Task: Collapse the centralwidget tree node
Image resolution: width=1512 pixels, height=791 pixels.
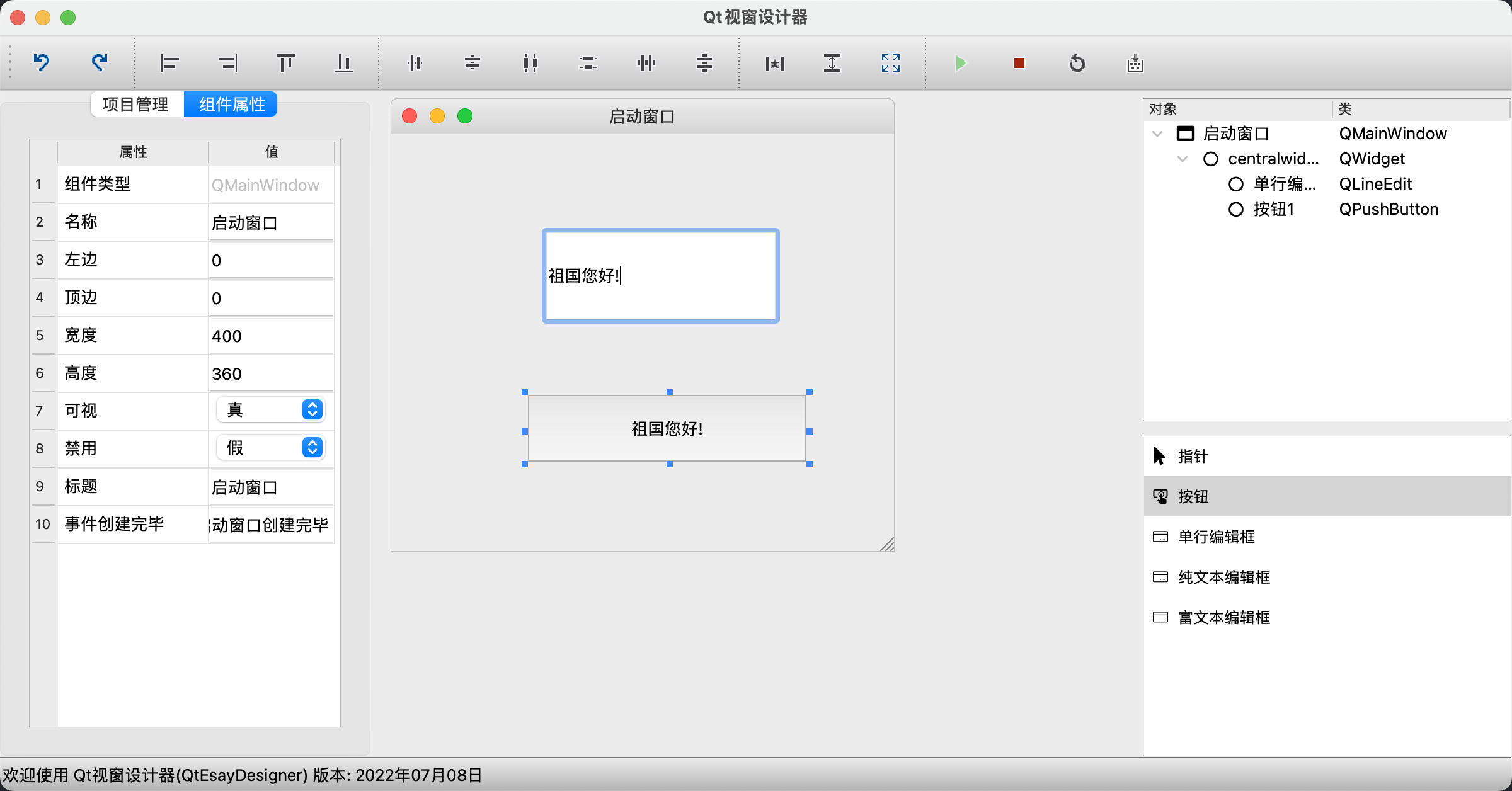Action: tap(1183, 159)
